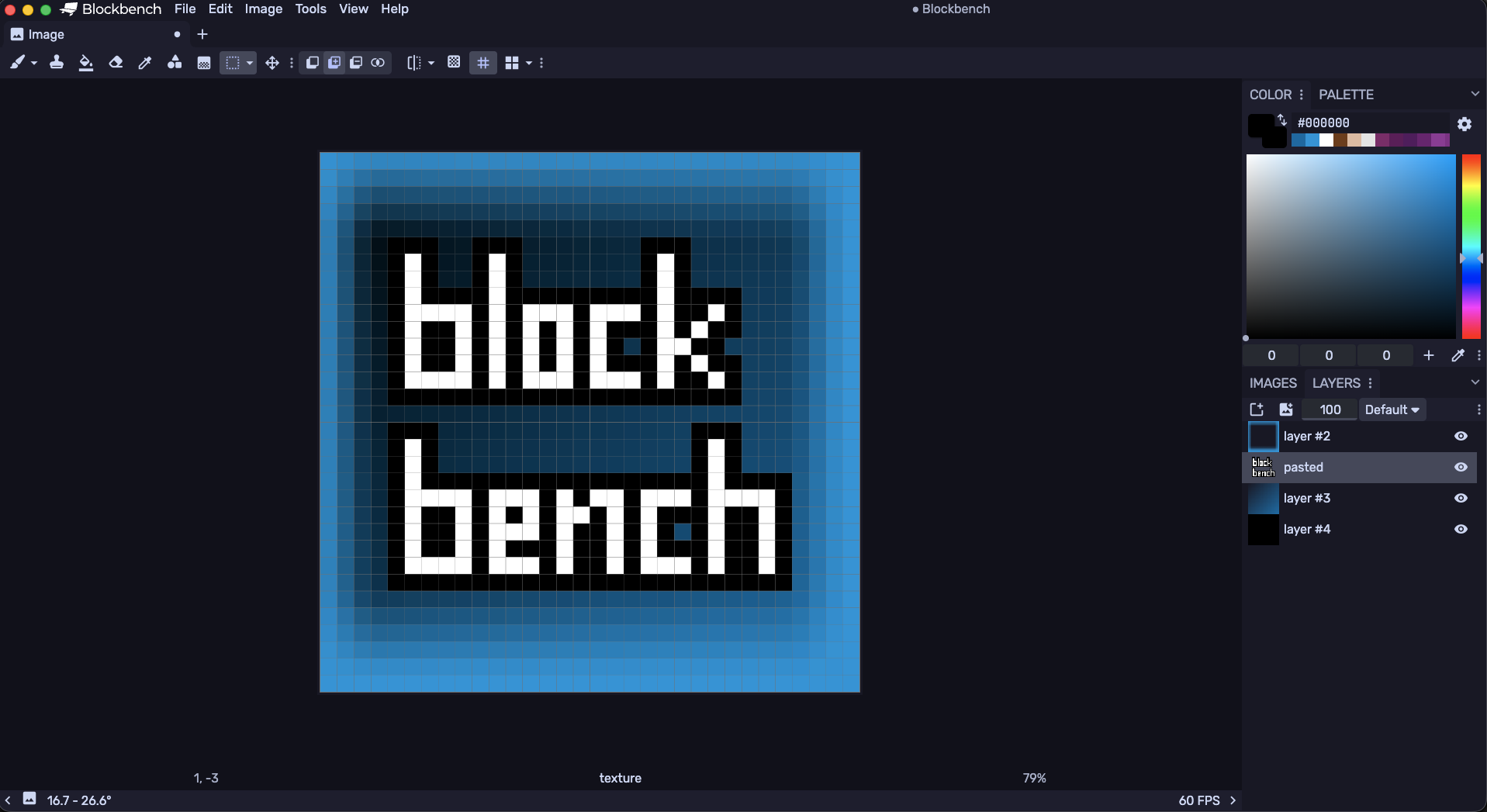Screen dimensions: 1487x812
Task: Open the Tools menu
Action: pos(310,9)
